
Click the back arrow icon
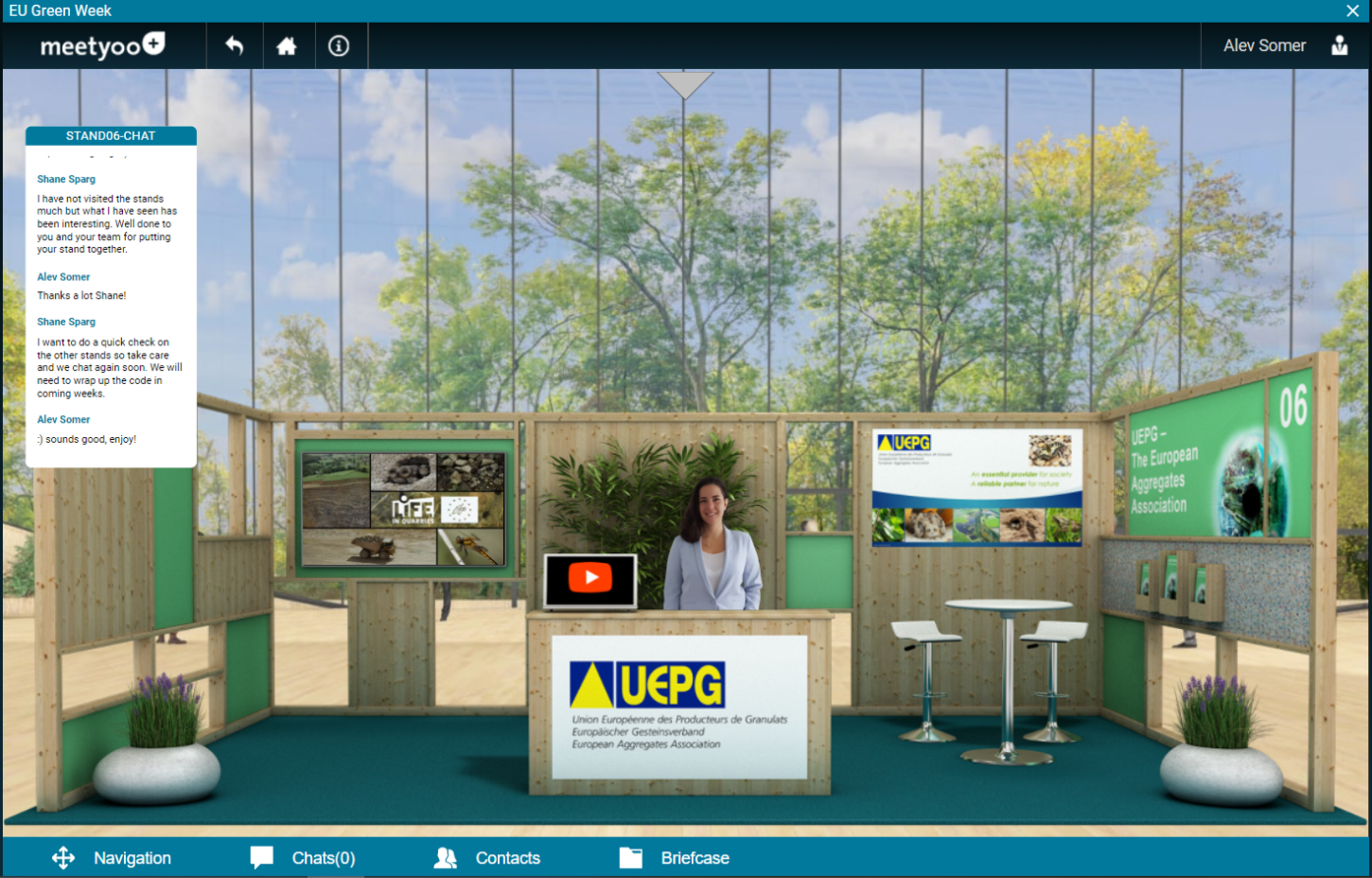234,45
